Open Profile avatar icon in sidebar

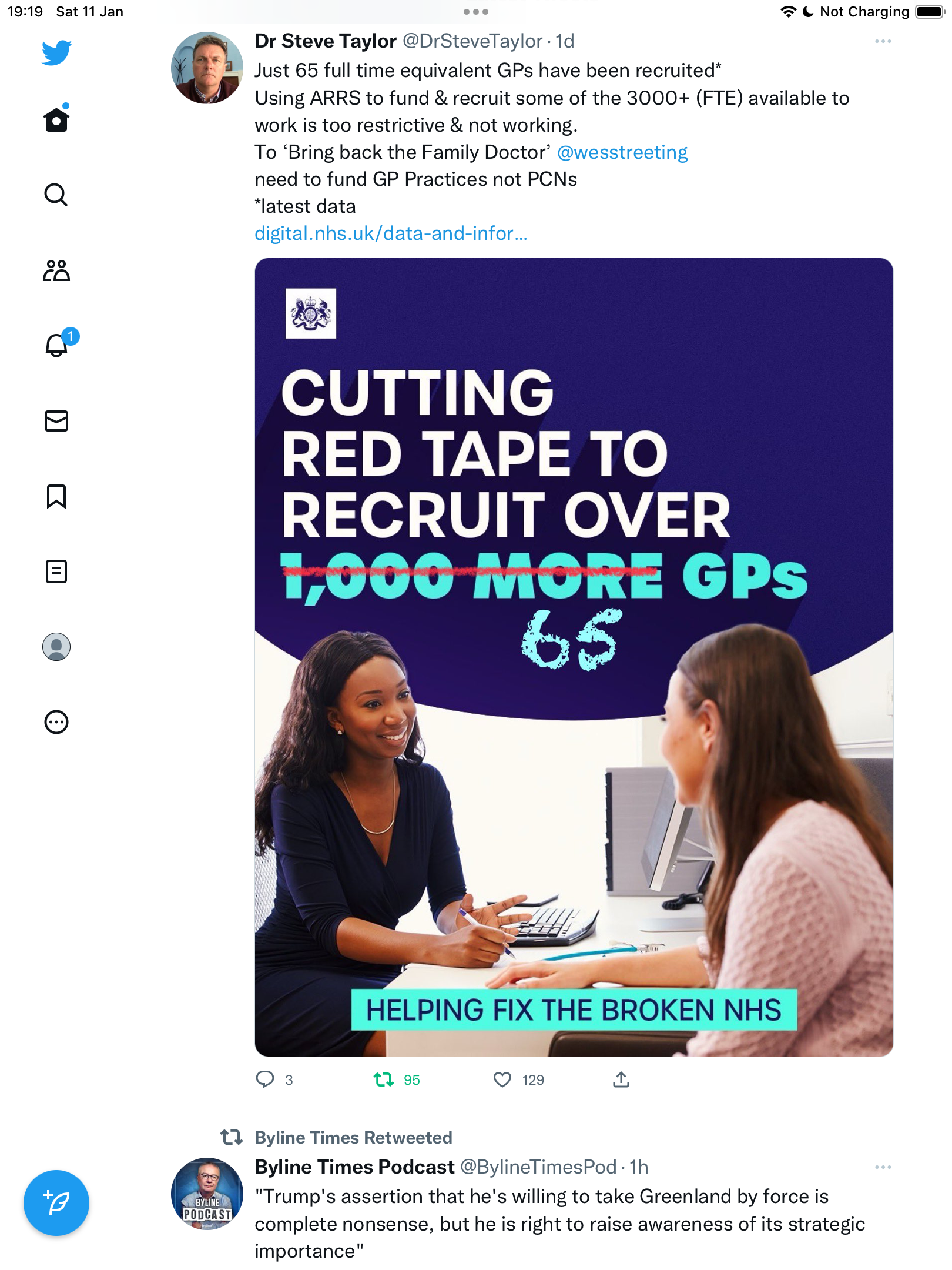56,647
